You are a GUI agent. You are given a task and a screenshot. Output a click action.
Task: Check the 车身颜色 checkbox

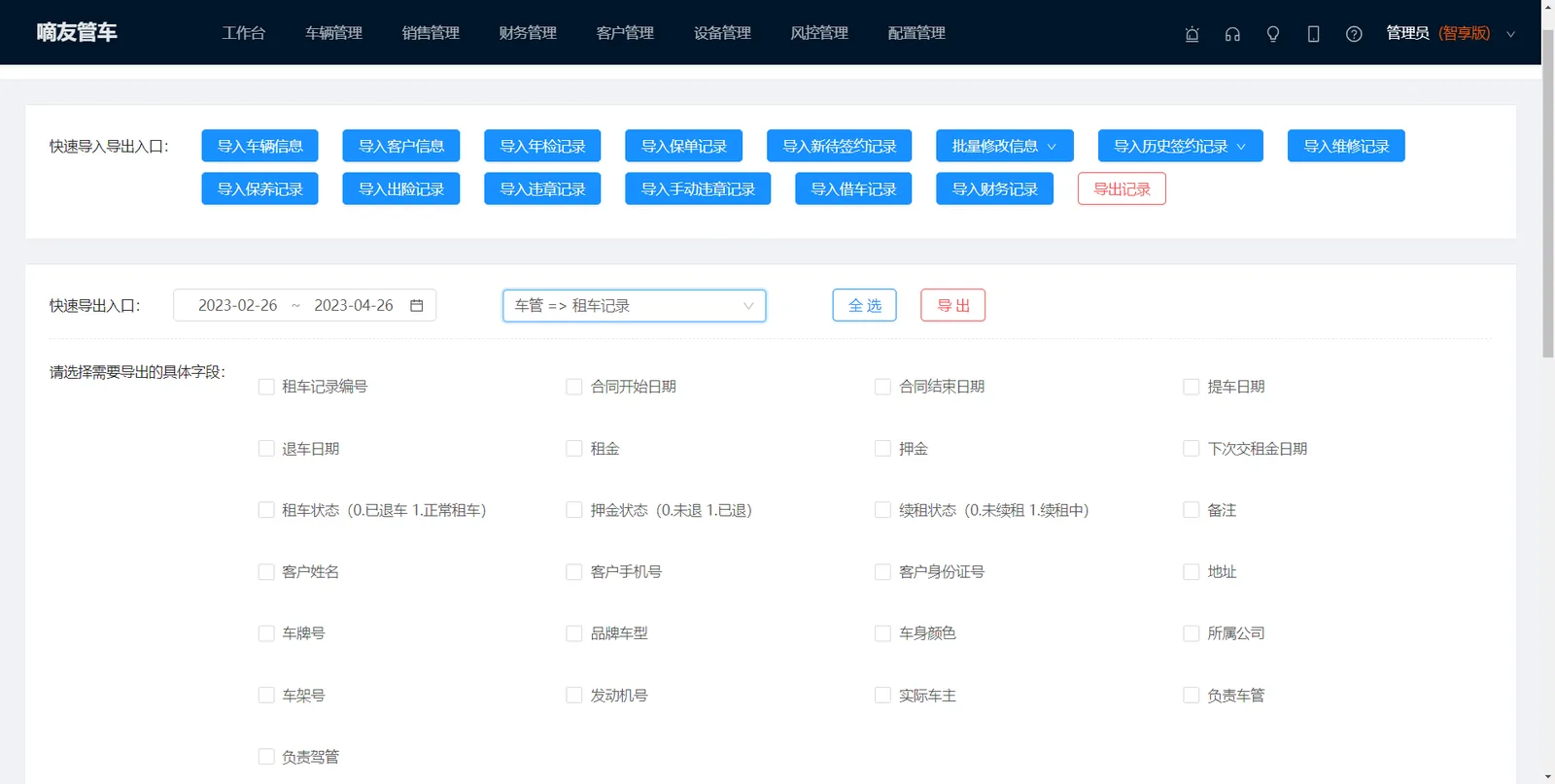pyautogui.click(x=882, y=633)
